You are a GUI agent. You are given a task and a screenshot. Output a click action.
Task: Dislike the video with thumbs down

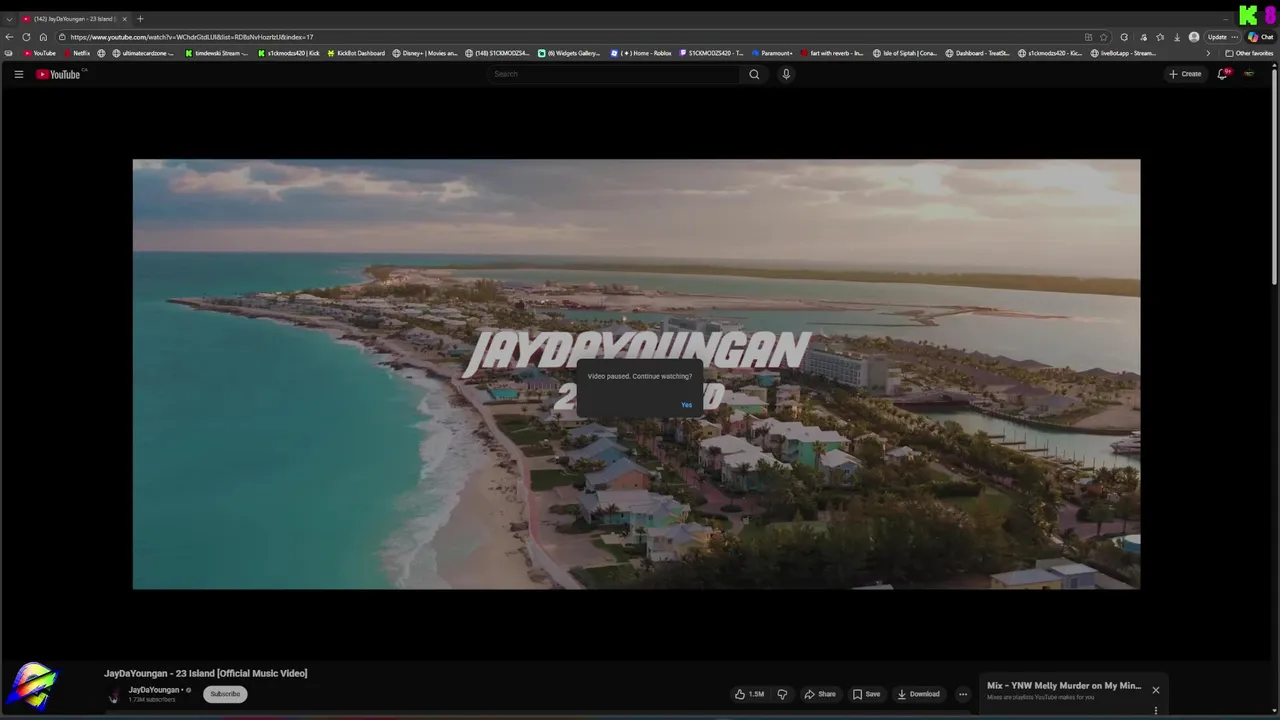point(782,694)
